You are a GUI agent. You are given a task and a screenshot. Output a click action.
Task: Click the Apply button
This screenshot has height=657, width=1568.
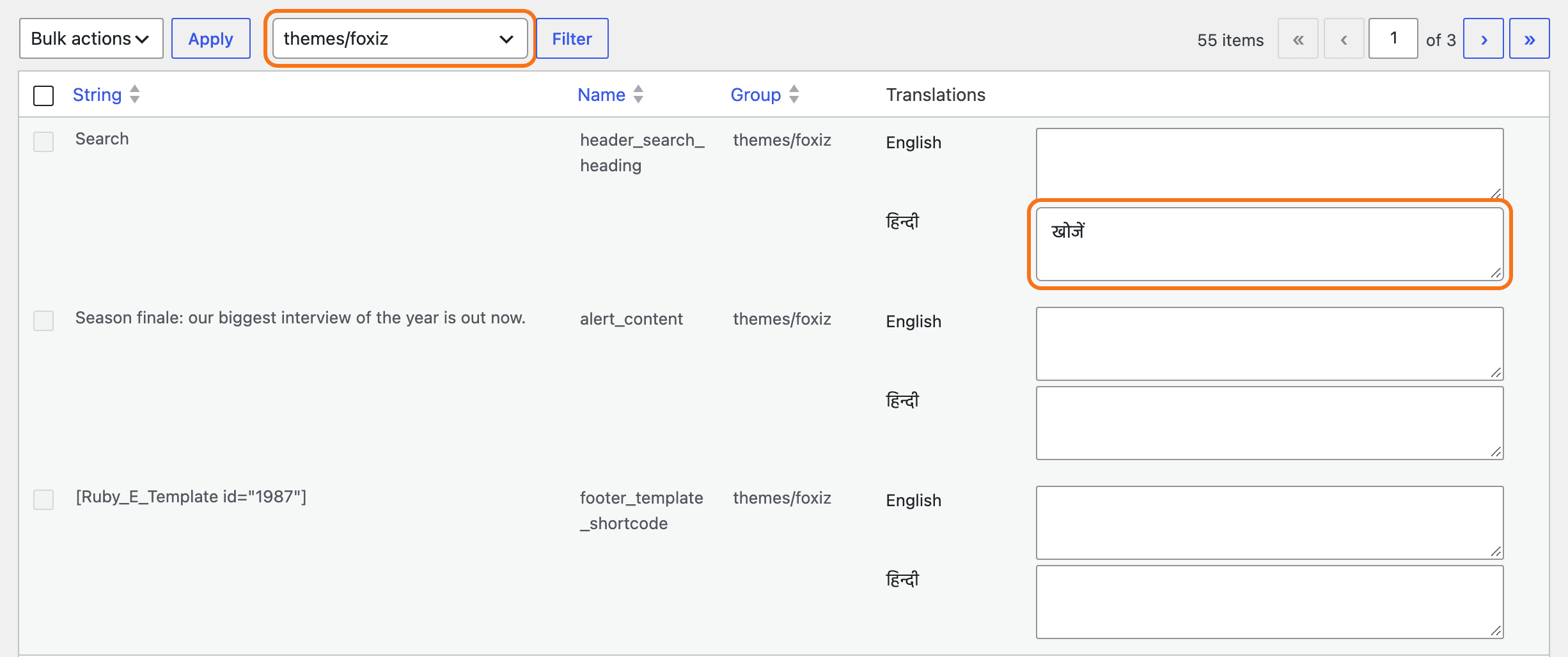tap(210, 38)
